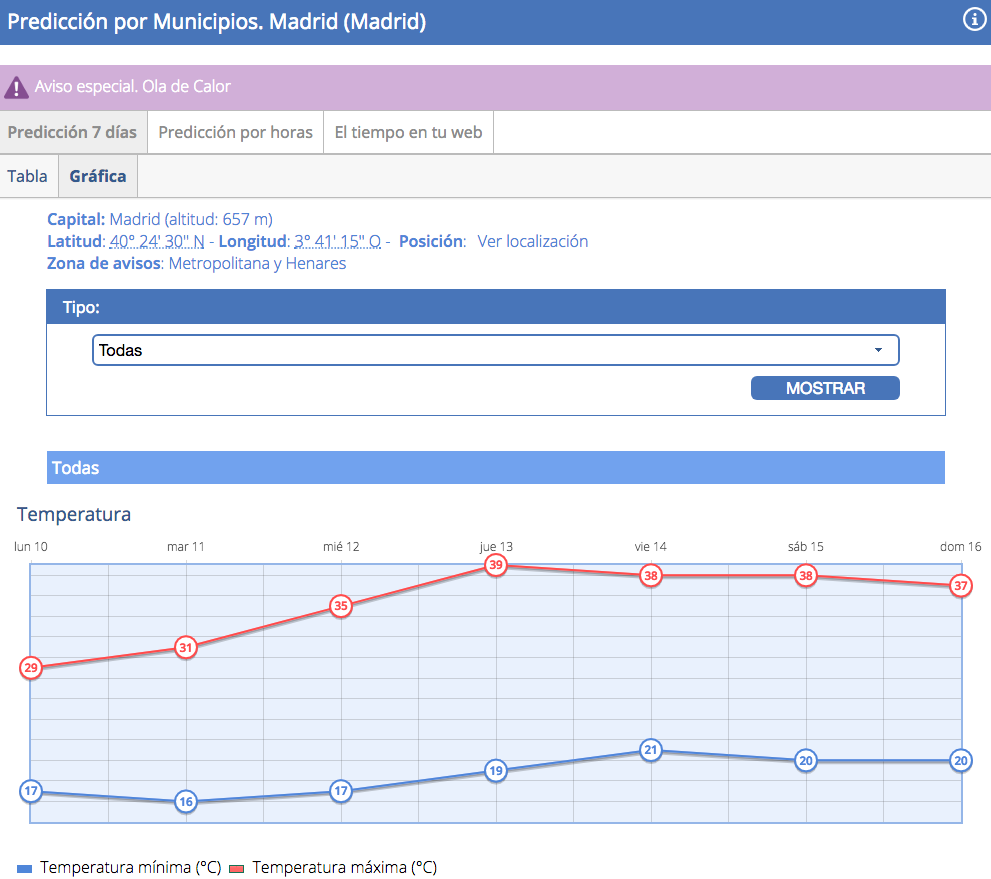991x879 pixels.
Task: Click the Tuesday 31° maximum point
Action: (x=186, y=648)
